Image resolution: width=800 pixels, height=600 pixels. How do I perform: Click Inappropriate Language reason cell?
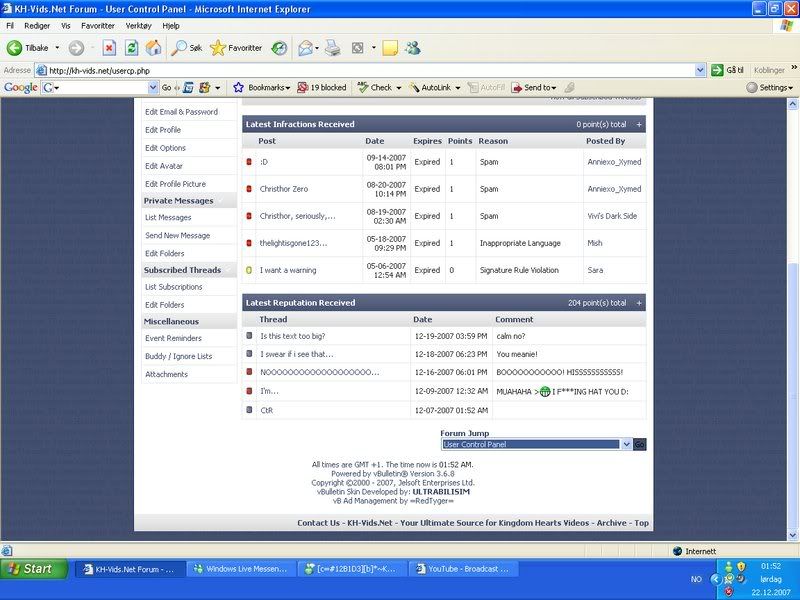(530, 243)
